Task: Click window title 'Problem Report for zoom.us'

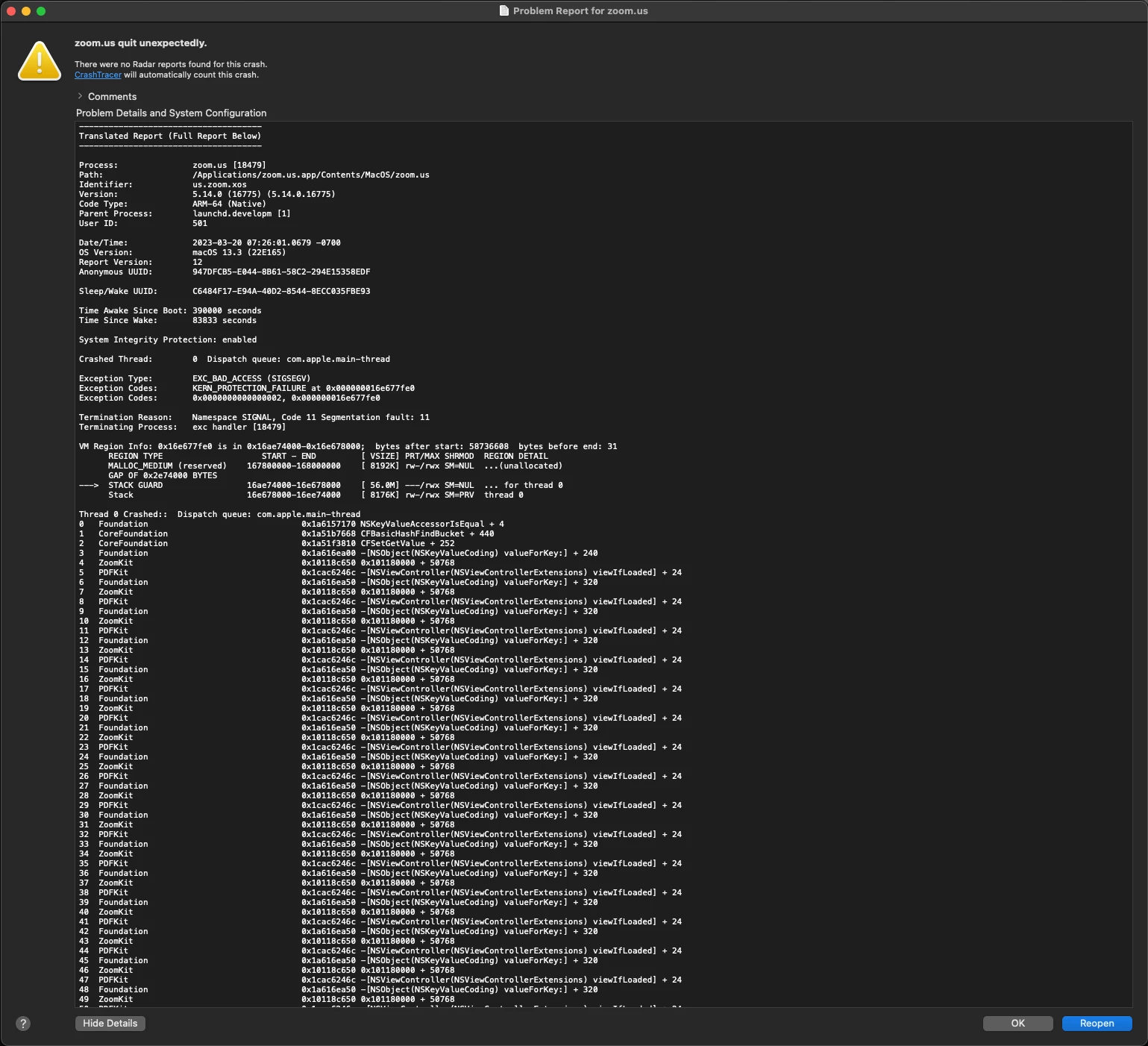Action: [x=580, y=10]
